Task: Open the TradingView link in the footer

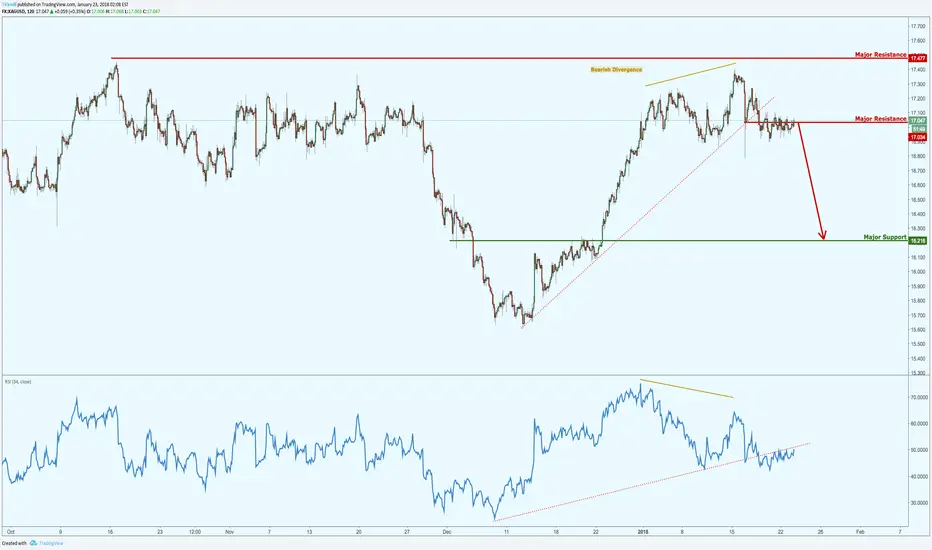Action: (x=51, y=543)
